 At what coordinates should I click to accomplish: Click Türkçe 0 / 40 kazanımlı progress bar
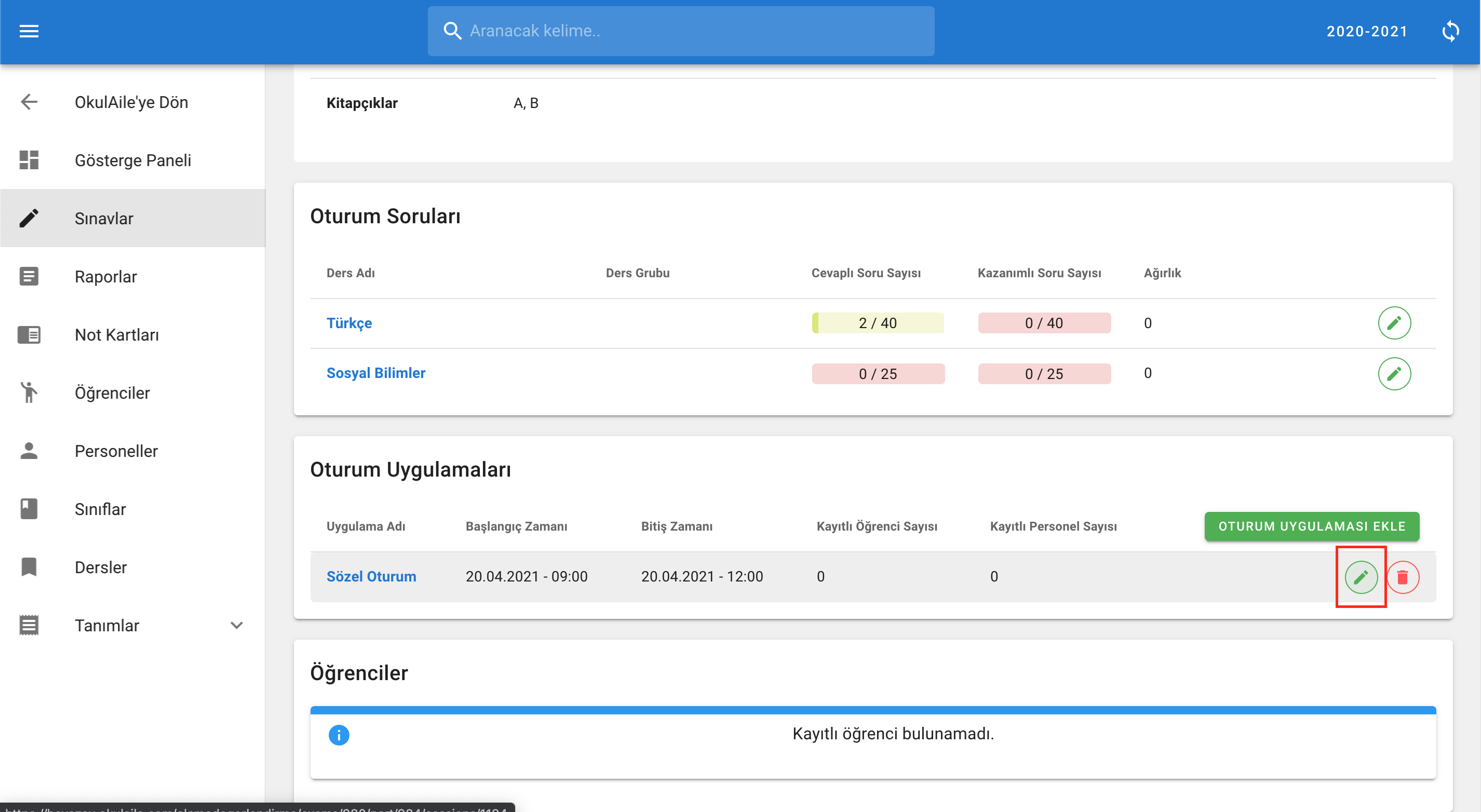[x=1044, y=323]
